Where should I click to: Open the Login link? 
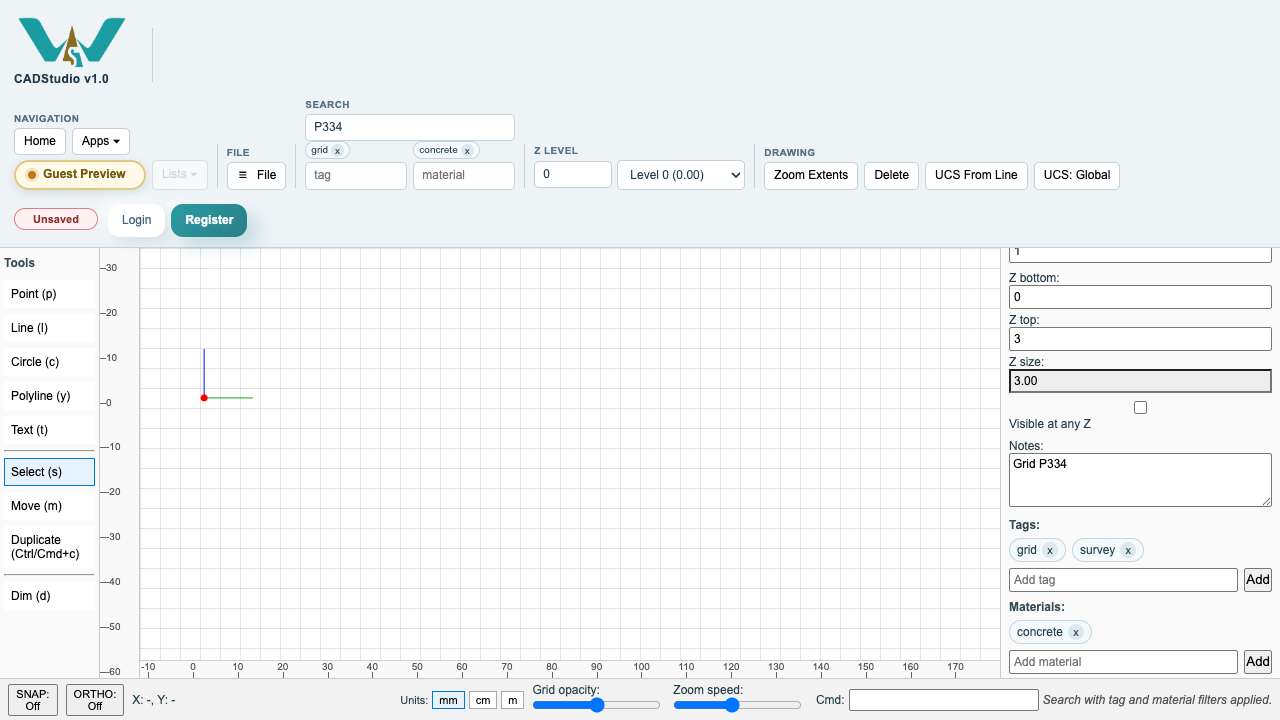click(x=136, y=220)
